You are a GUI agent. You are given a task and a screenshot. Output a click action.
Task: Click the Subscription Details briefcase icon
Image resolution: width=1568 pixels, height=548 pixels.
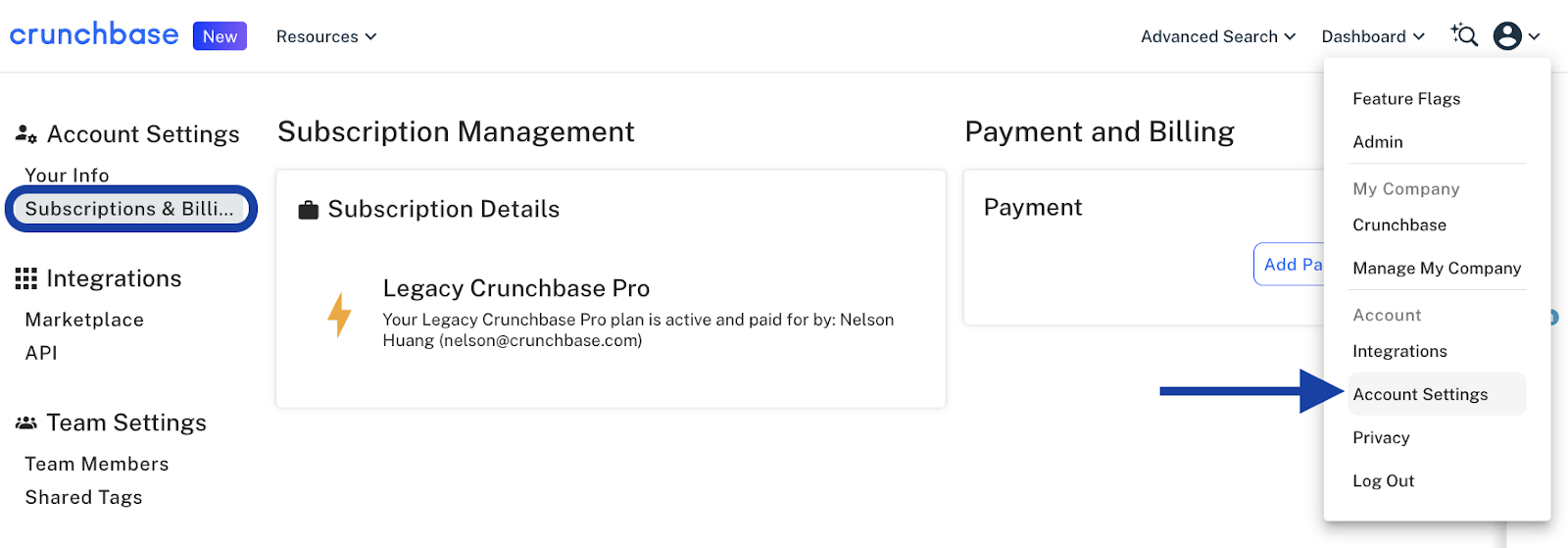[x=309, y=210]
